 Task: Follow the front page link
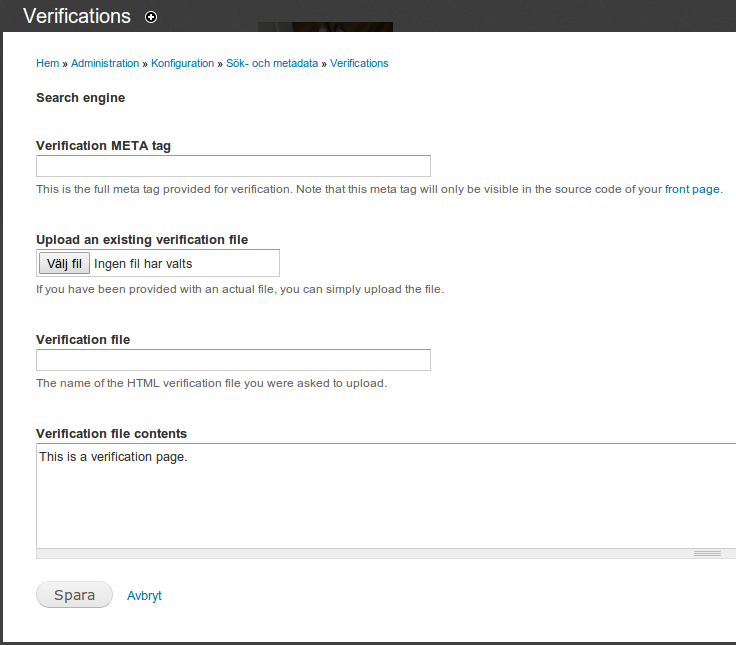(x=692, y=189)
